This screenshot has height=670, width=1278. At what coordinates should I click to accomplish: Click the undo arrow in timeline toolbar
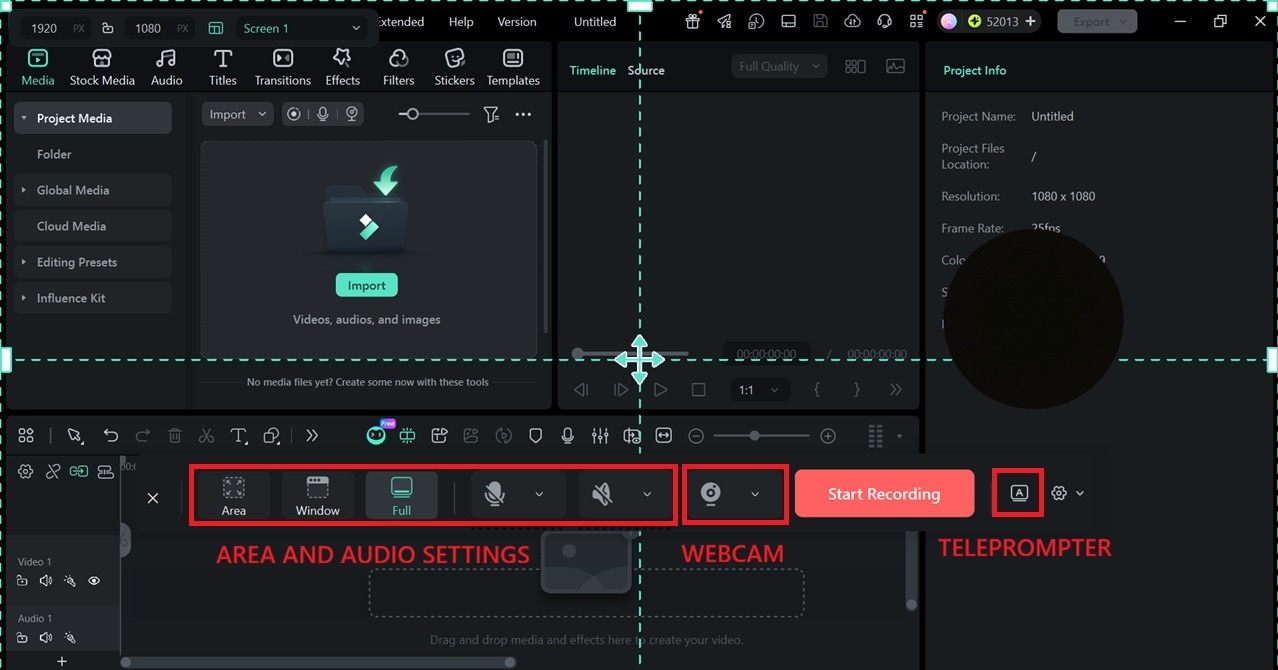111,436
